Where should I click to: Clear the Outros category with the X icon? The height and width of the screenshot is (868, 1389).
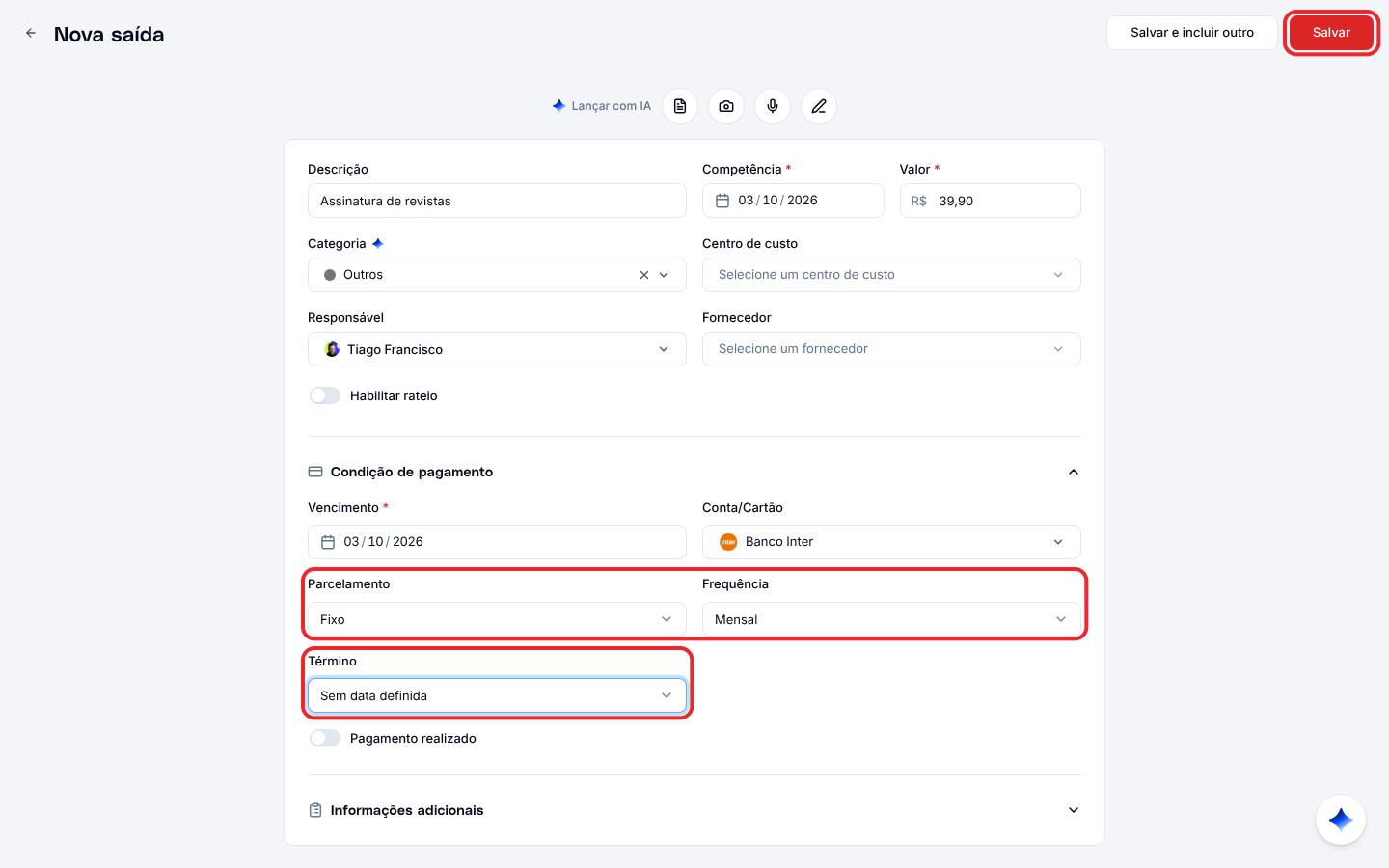[644, 275]
